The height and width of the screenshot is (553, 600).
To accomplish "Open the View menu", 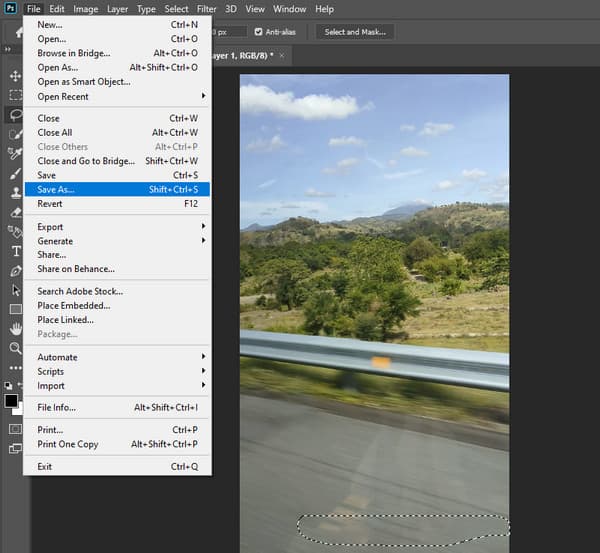I will coord(255,9).
